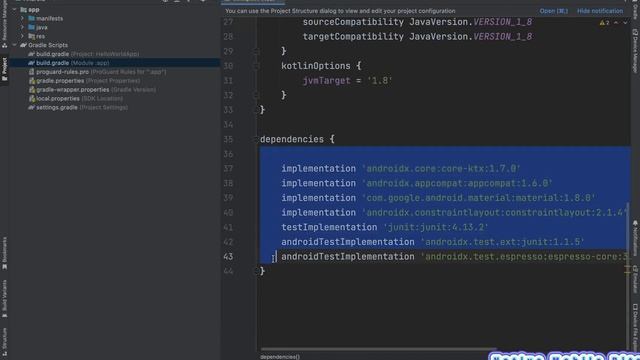Open the Project tool window tab
Screen dimensions: 640x360
[x=4, y=69]
